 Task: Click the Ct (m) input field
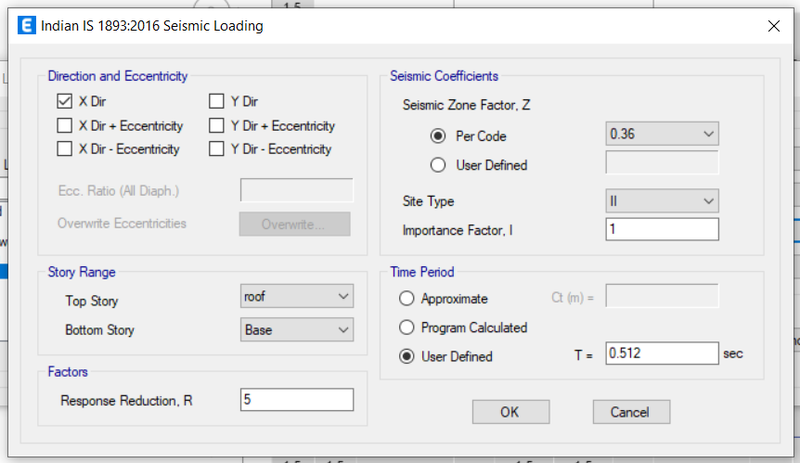point(662,296)
